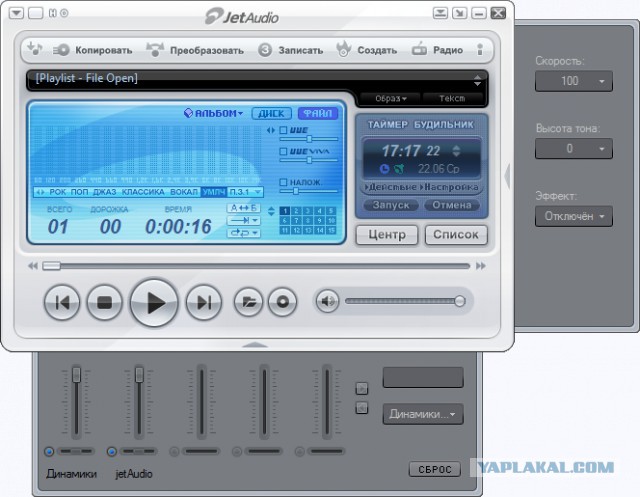Click the Отмена timer button
Viewport: 640px width, 497px height.
(x=452, y=205)
